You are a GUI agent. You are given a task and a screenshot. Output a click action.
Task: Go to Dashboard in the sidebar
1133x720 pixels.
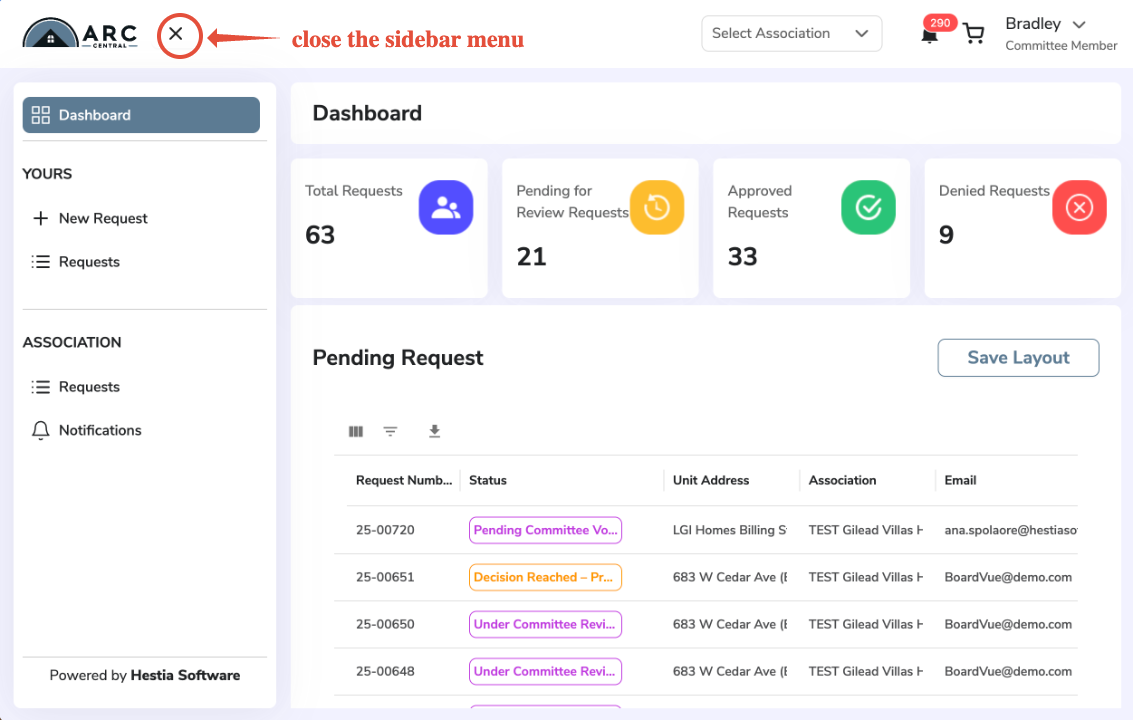tap(141, 115)
